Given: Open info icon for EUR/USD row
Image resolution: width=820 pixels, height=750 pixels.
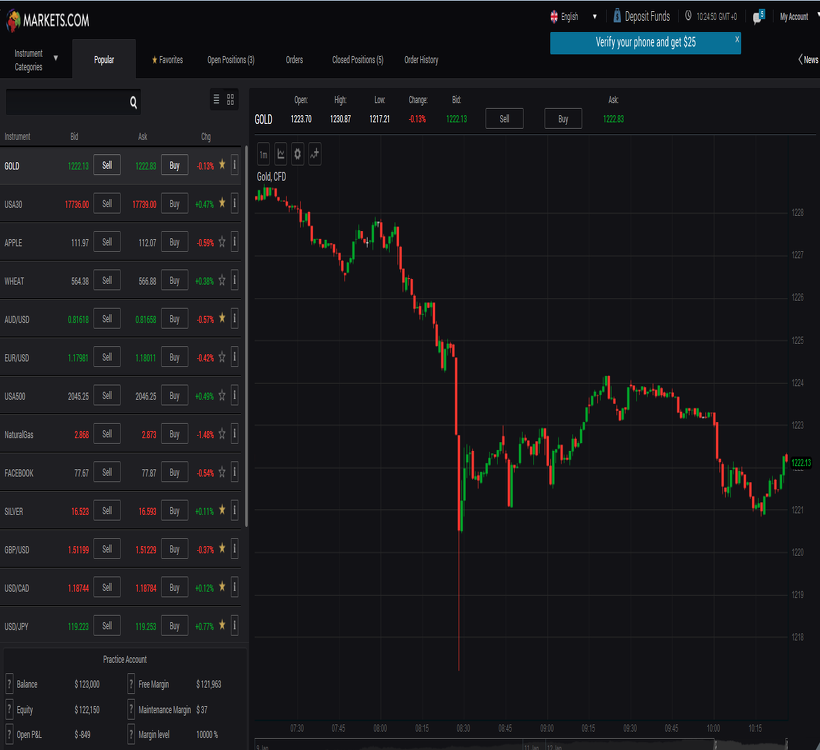Looking at the screenshot, I should pyautogui.click(x=235, y=357).
